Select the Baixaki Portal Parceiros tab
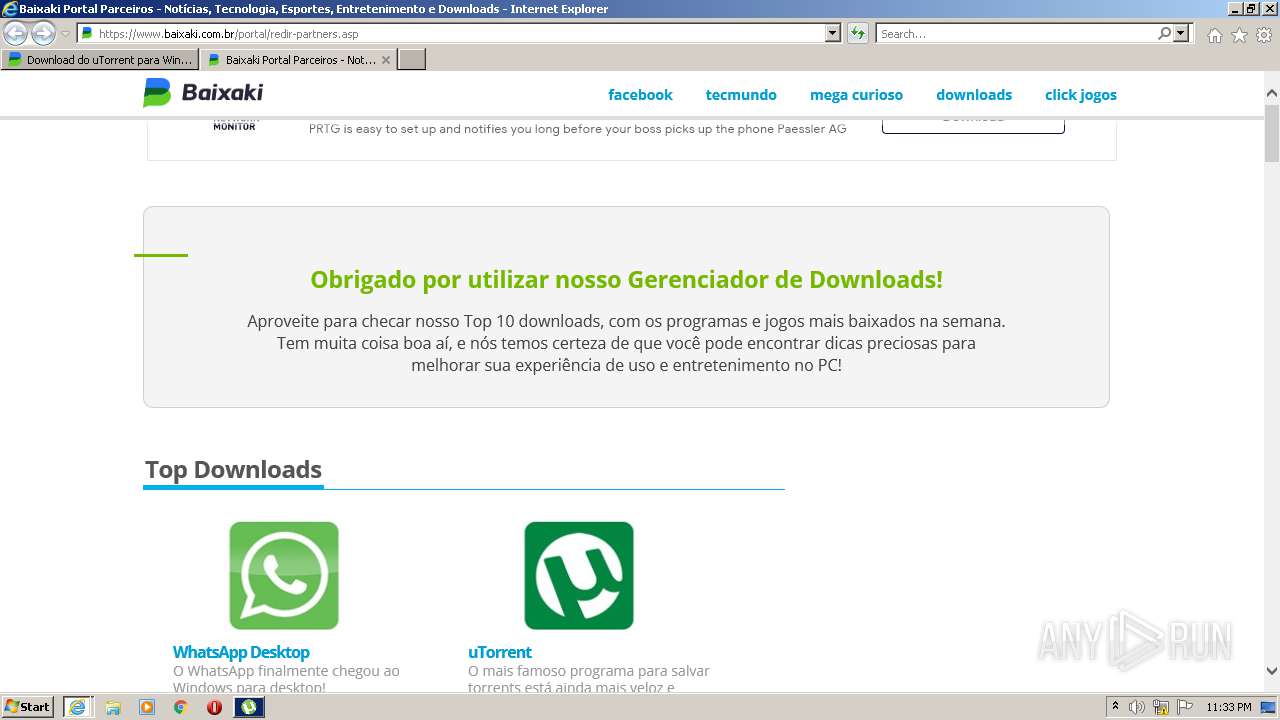Viewport: 1280px width, 720px height. pyautogui.click(x=290, y=60)
